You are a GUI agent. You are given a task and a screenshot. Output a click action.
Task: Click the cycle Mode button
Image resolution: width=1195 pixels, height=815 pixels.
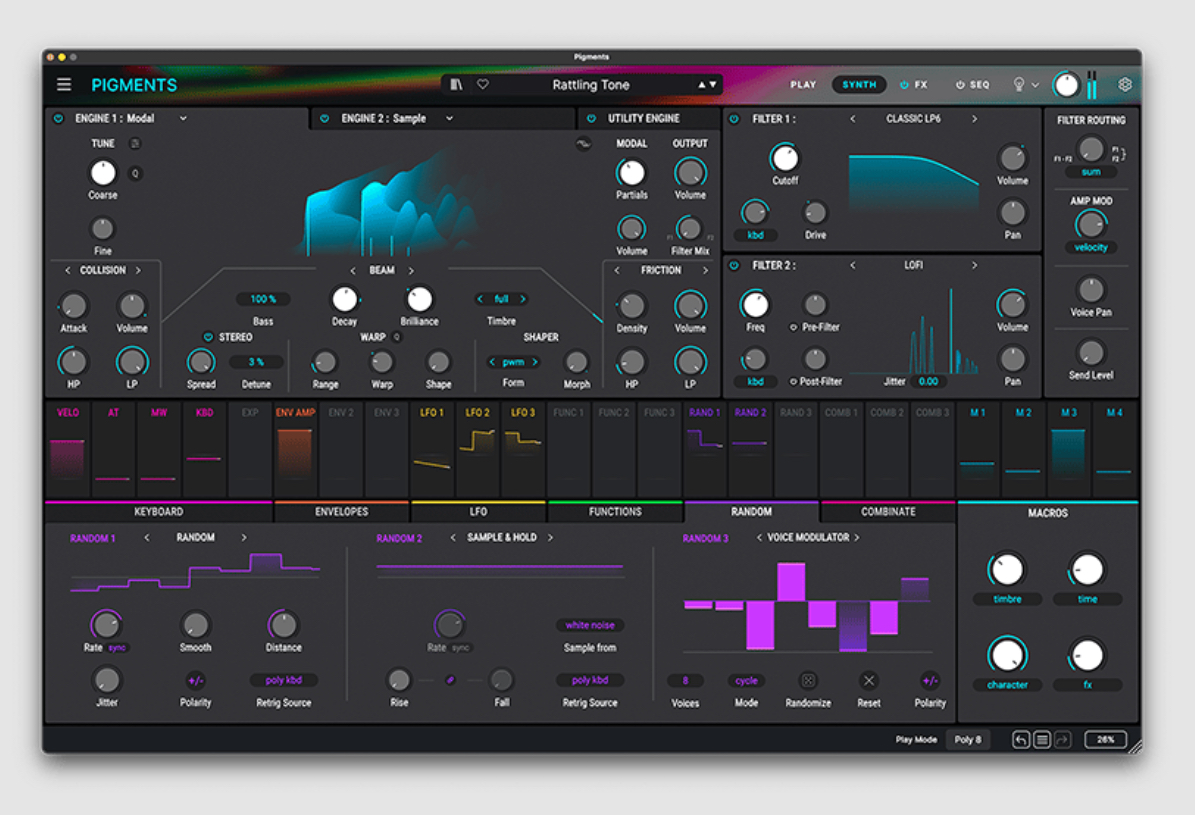pos(746,681)
